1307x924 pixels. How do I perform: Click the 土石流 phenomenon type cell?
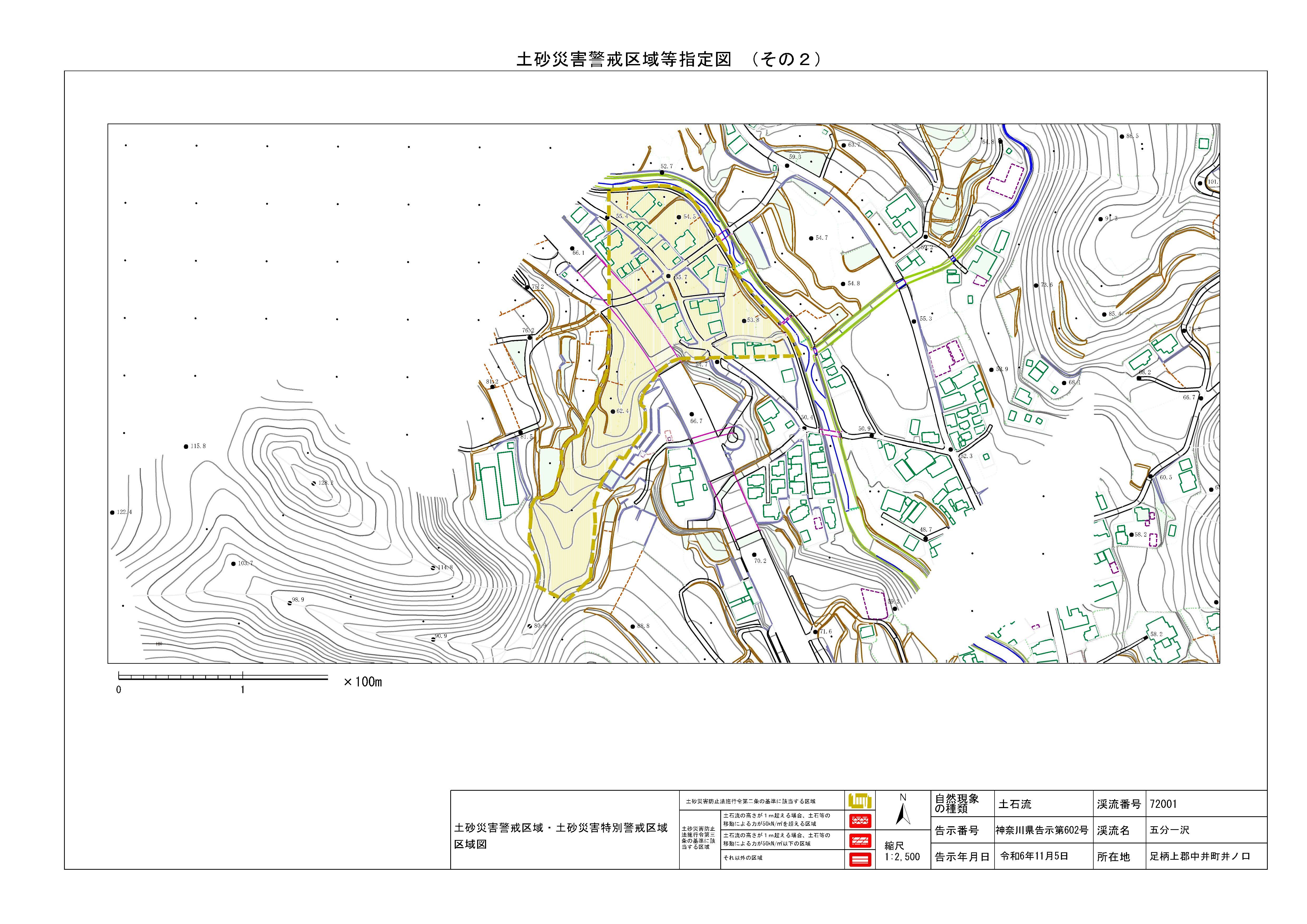(x=1015, y=804)
